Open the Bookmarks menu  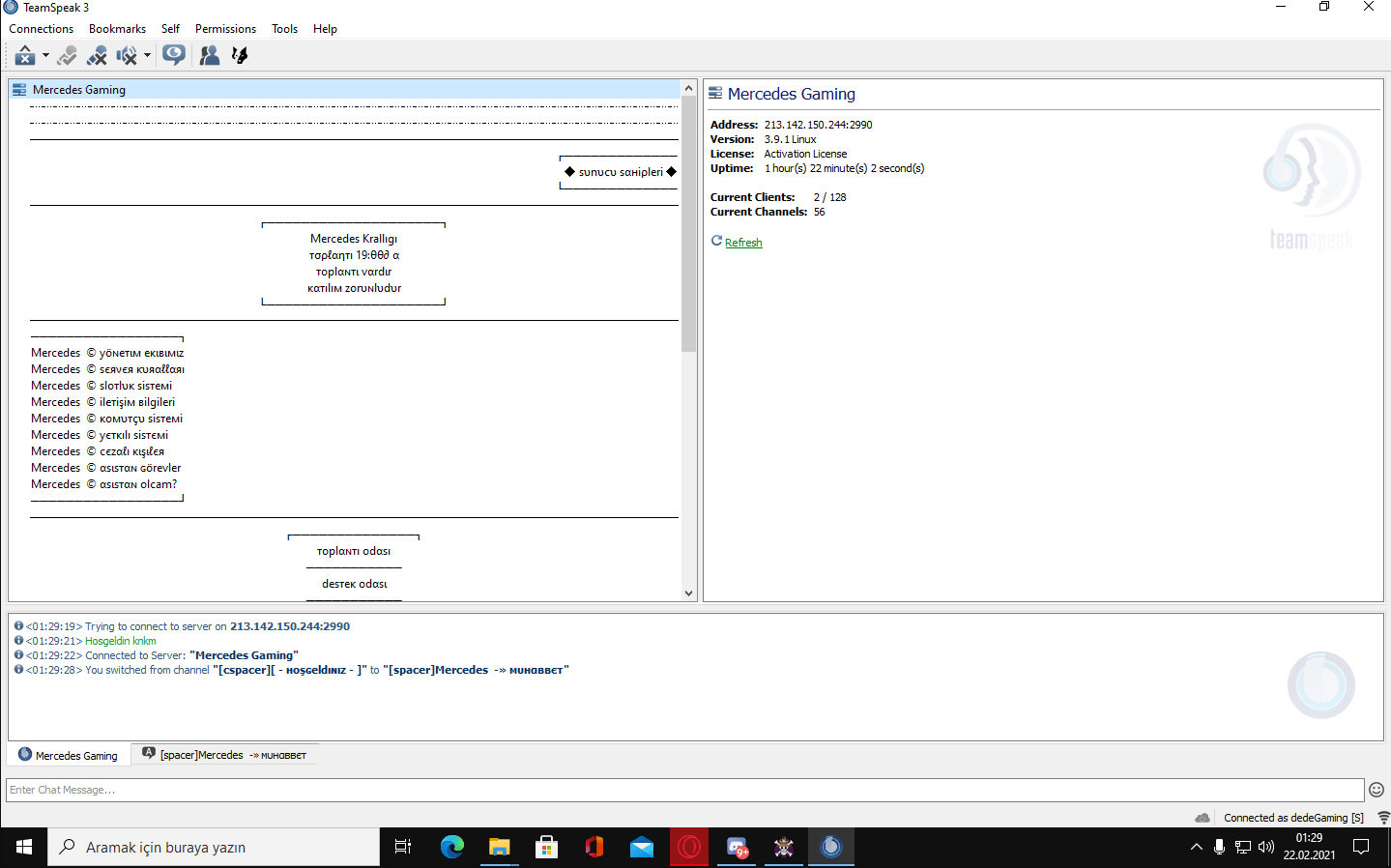coord(117,29)
